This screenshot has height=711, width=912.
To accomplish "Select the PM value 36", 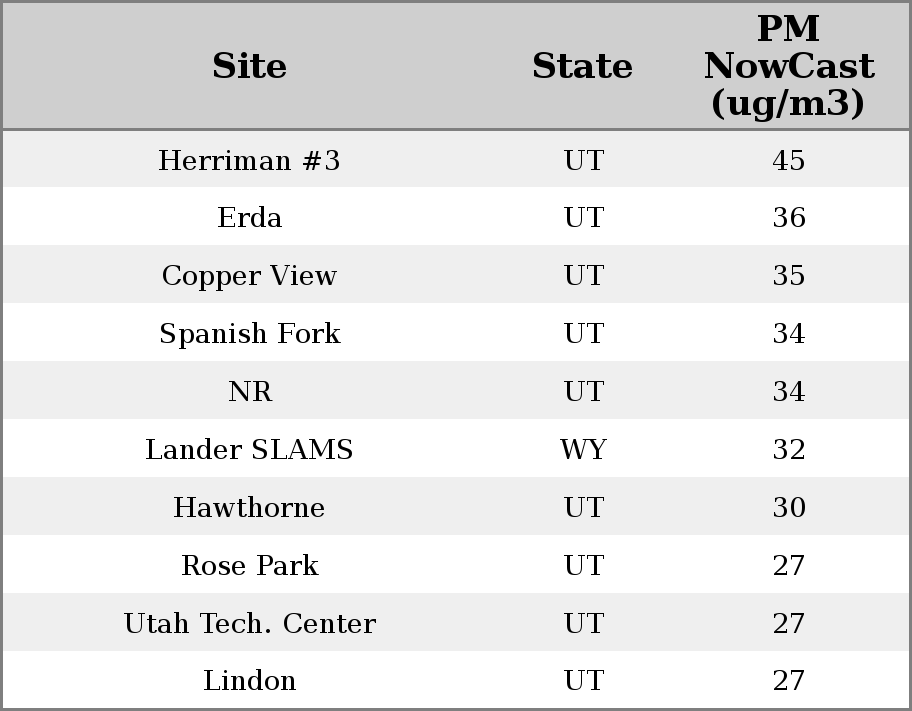I will (788, 218).
